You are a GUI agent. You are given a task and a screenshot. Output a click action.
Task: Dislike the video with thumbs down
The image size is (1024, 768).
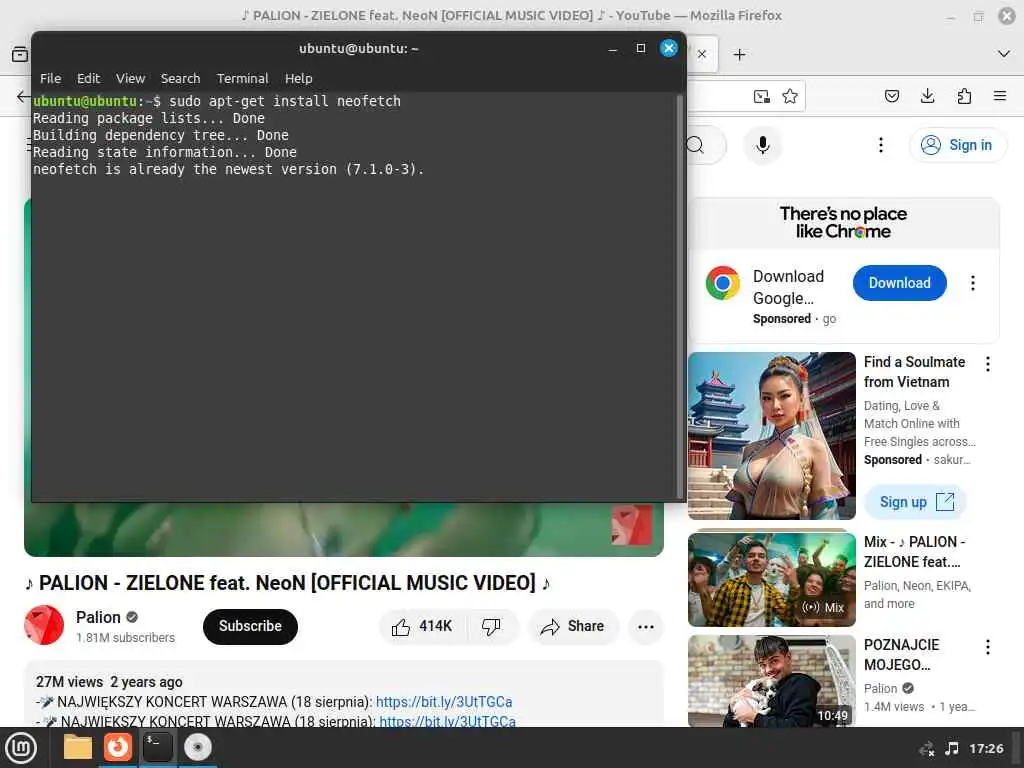point(491,627)
